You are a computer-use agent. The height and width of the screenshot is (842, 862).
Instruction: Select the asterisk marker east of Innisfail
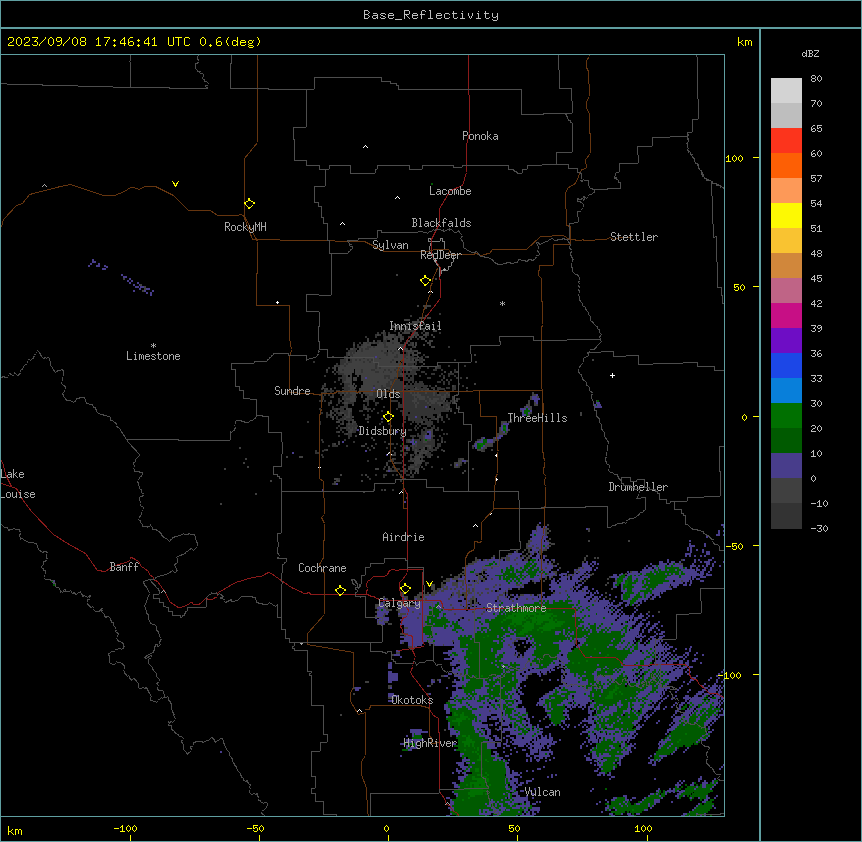pos(502,303)
